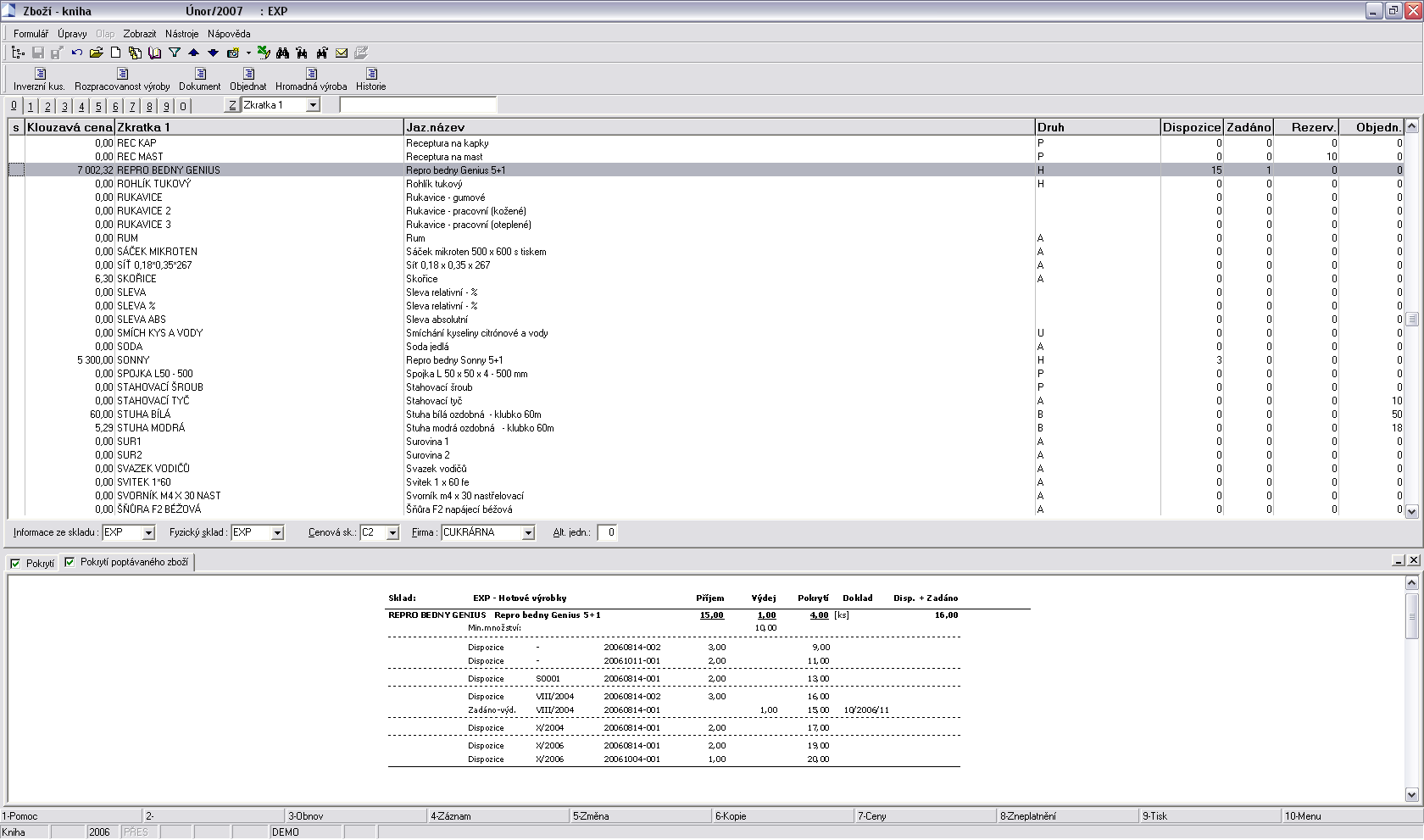Click the binoculars search icon
This screenshot has width=1424, height=840.
pyautogui.click(x=283, y=53)
